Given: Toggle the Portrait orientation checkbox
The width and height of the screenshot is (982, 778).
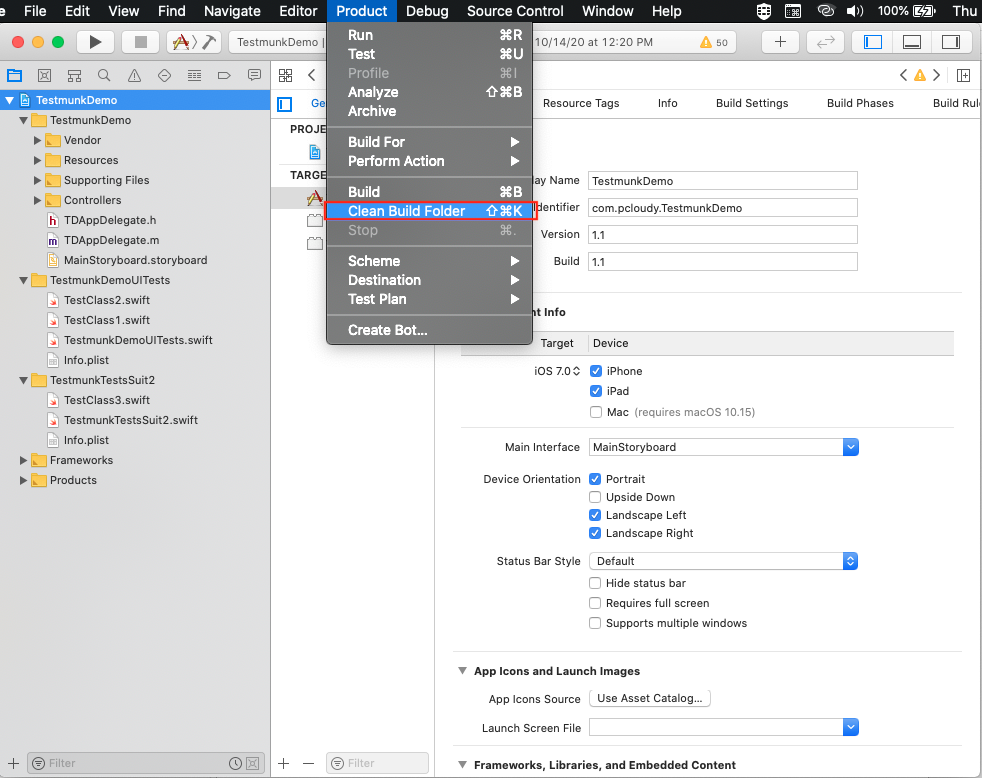Looking at the screenshot, I should (x=596, y=479).
